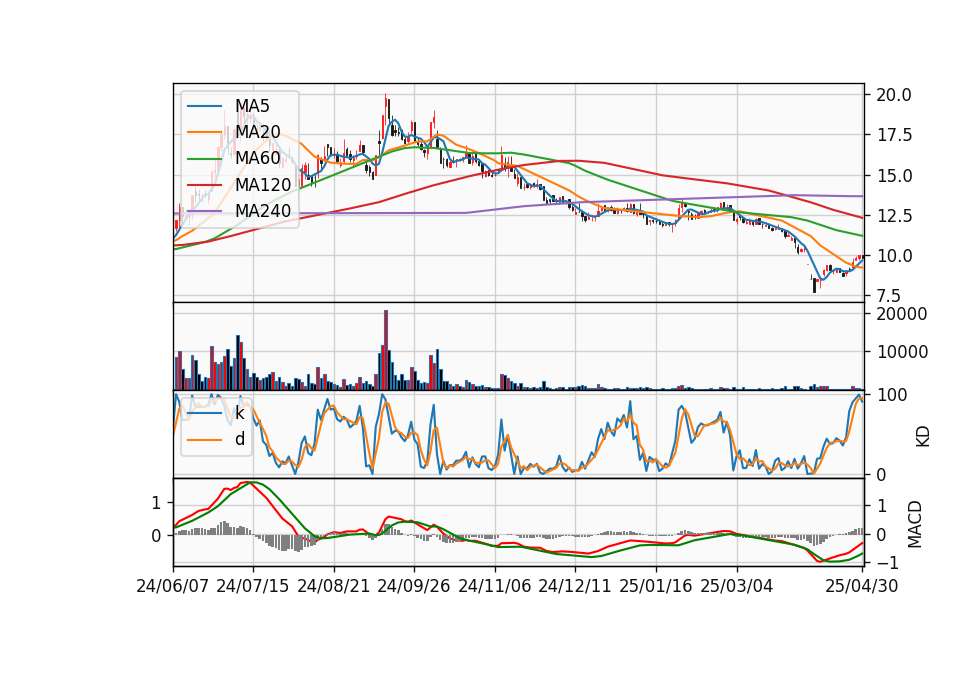Click the d legend entry in KD panel
This screenshot has height=690, width=960.
tap(216, 439)
